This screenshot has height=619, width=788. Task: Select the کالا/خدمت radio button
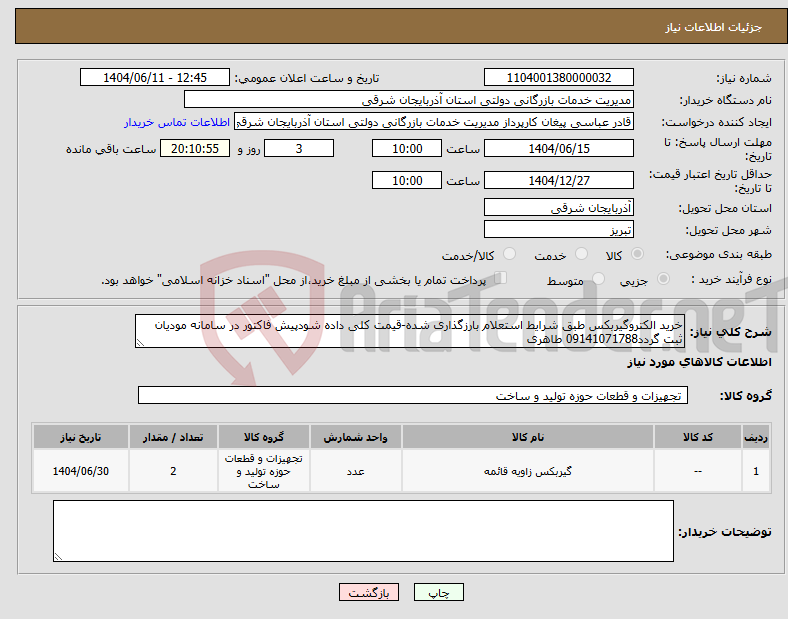coord(510,254)
